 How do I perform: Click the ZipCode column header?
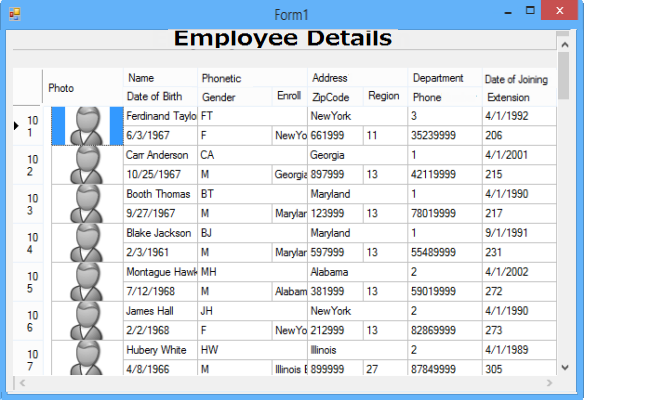pos(335,97)
